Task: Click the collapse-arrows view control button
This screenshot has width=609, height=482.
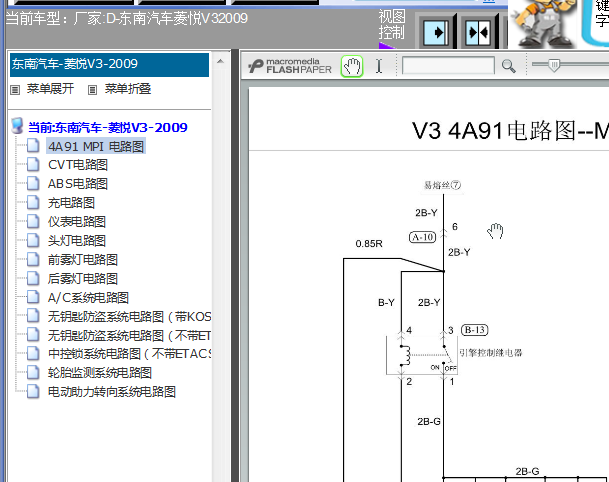Action: tap(477, 31)
